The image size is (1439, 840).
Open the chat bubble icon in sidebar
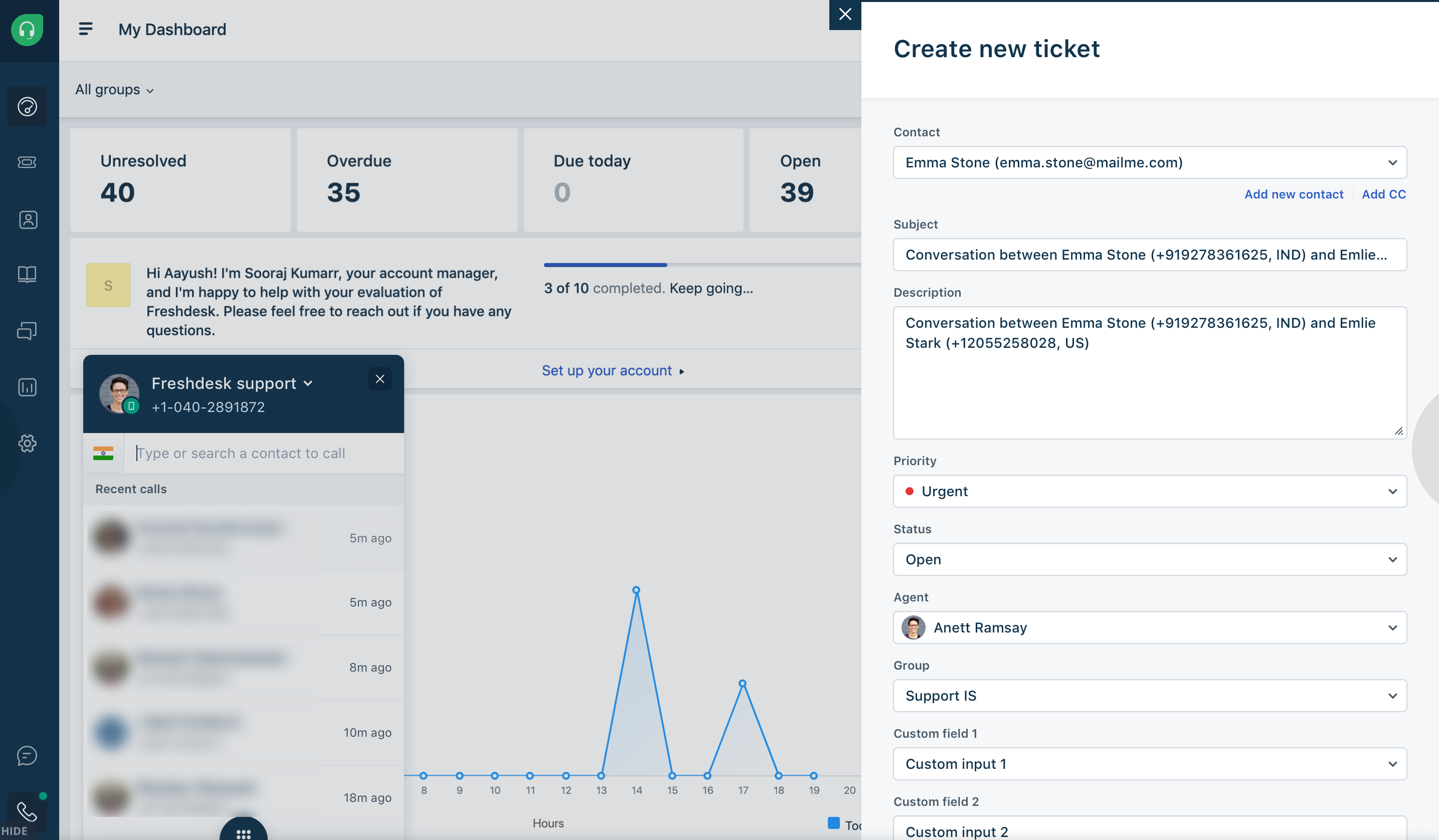tap(27, 755)
